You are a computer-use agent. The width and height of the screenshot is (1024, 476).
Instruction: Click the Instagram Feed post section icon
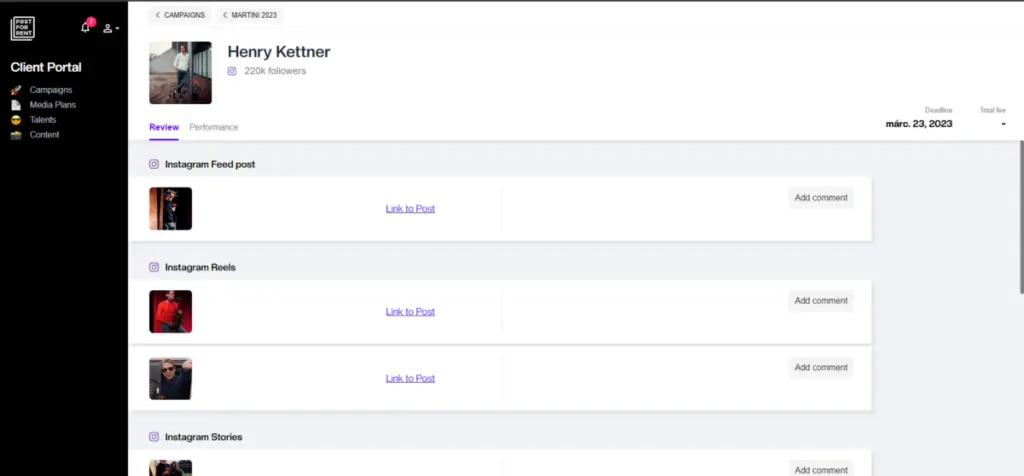tap(154, 164)
